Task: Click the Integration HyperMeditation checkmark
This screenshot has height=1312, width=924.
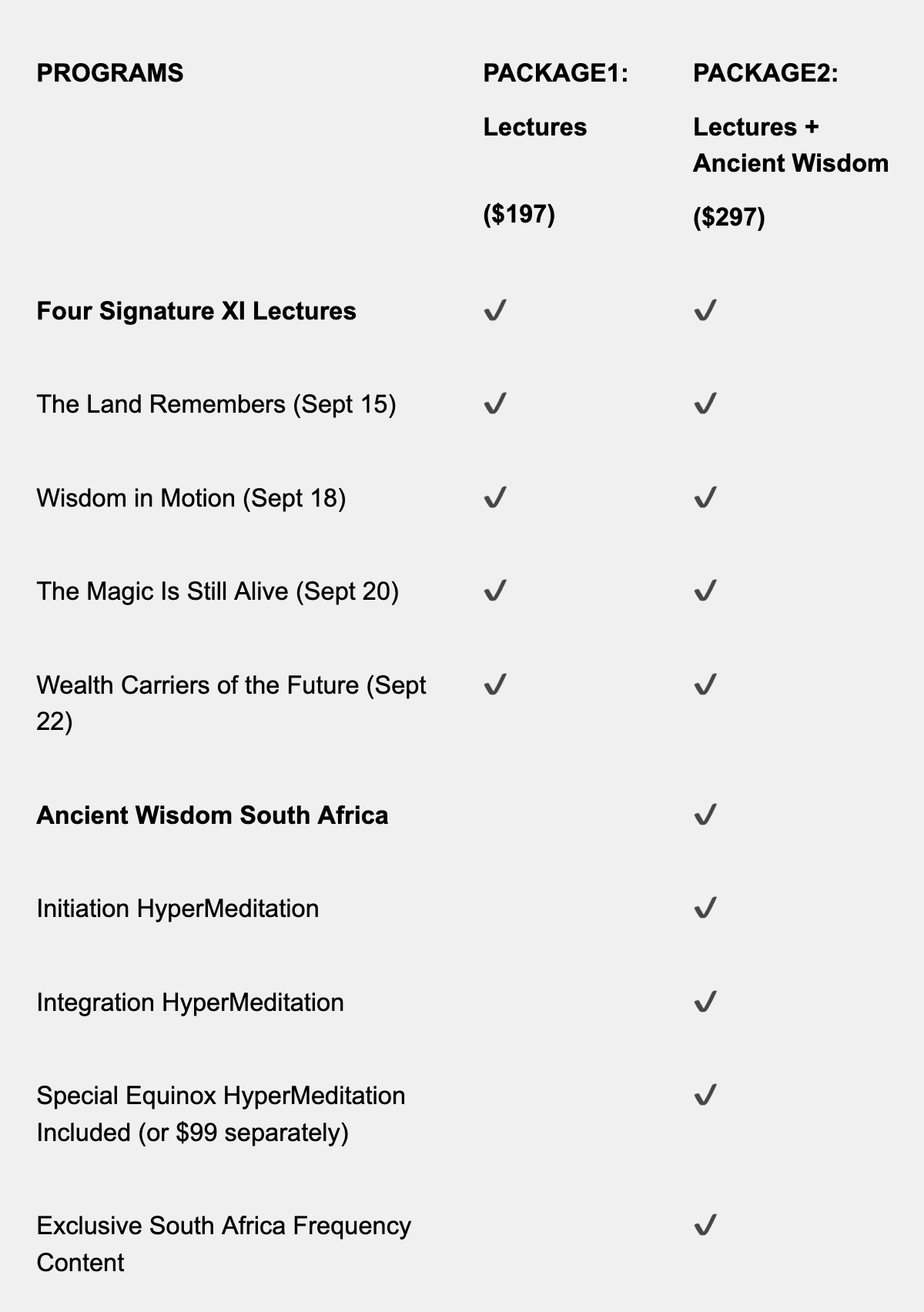Action: pyautogui.click(x=705, y=1002)
